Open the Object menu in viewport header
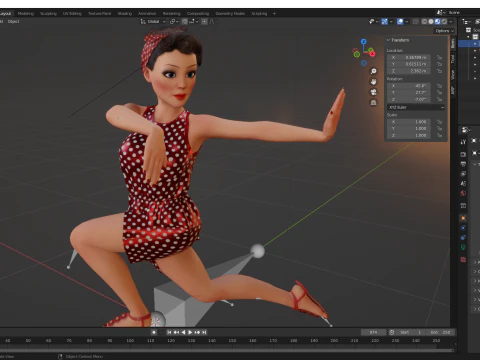The height and width of the screenshot is (360, 480). tap(14, 21)
